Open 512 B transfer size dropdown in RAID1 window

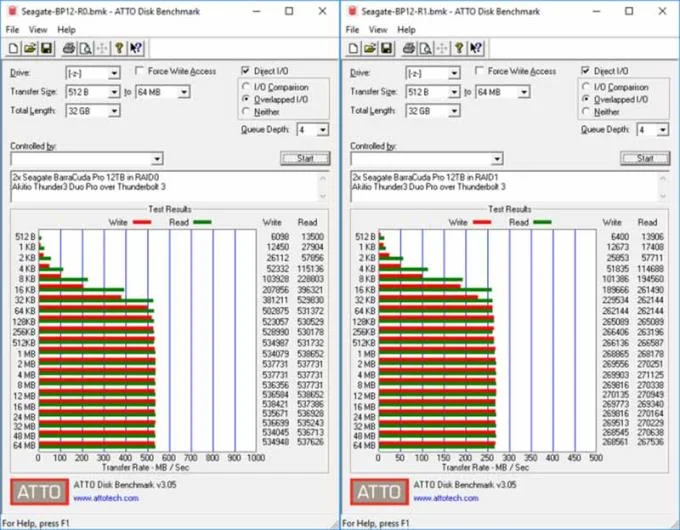tap(433, 92)
